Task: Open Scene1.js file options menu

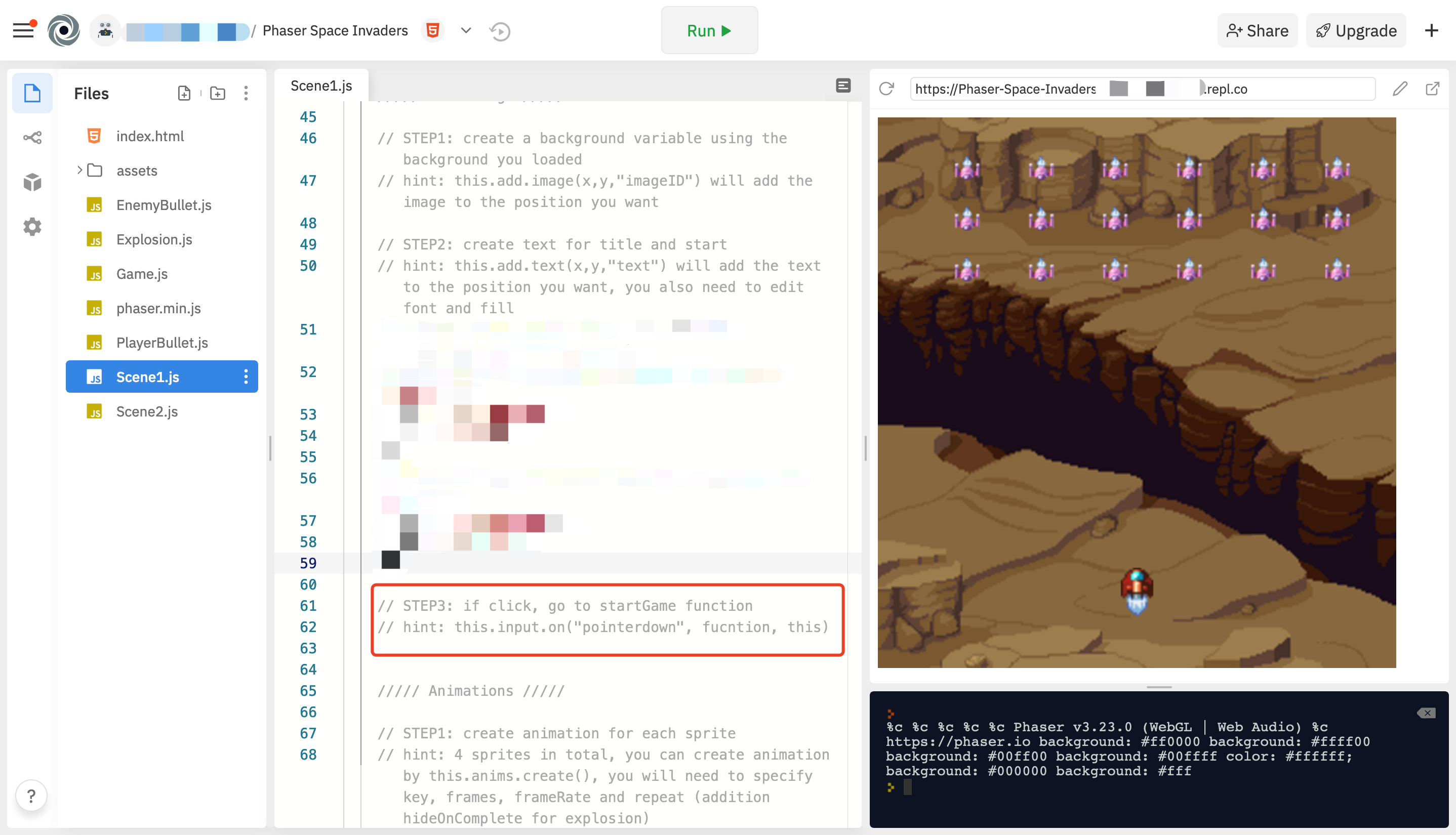Action: (x=246, y=377)
